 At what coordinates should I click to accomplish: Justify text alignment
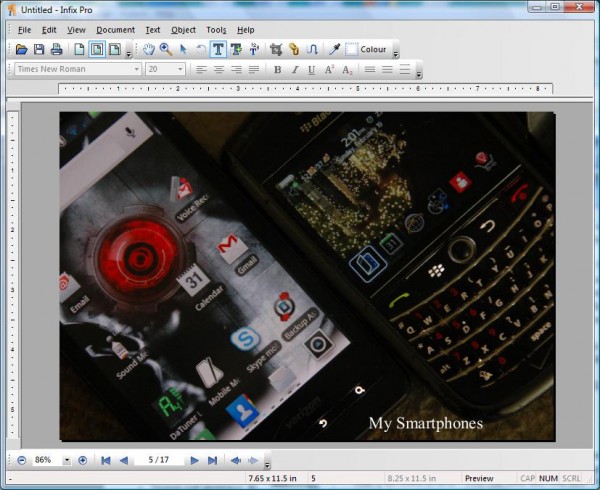coord(254,69)
